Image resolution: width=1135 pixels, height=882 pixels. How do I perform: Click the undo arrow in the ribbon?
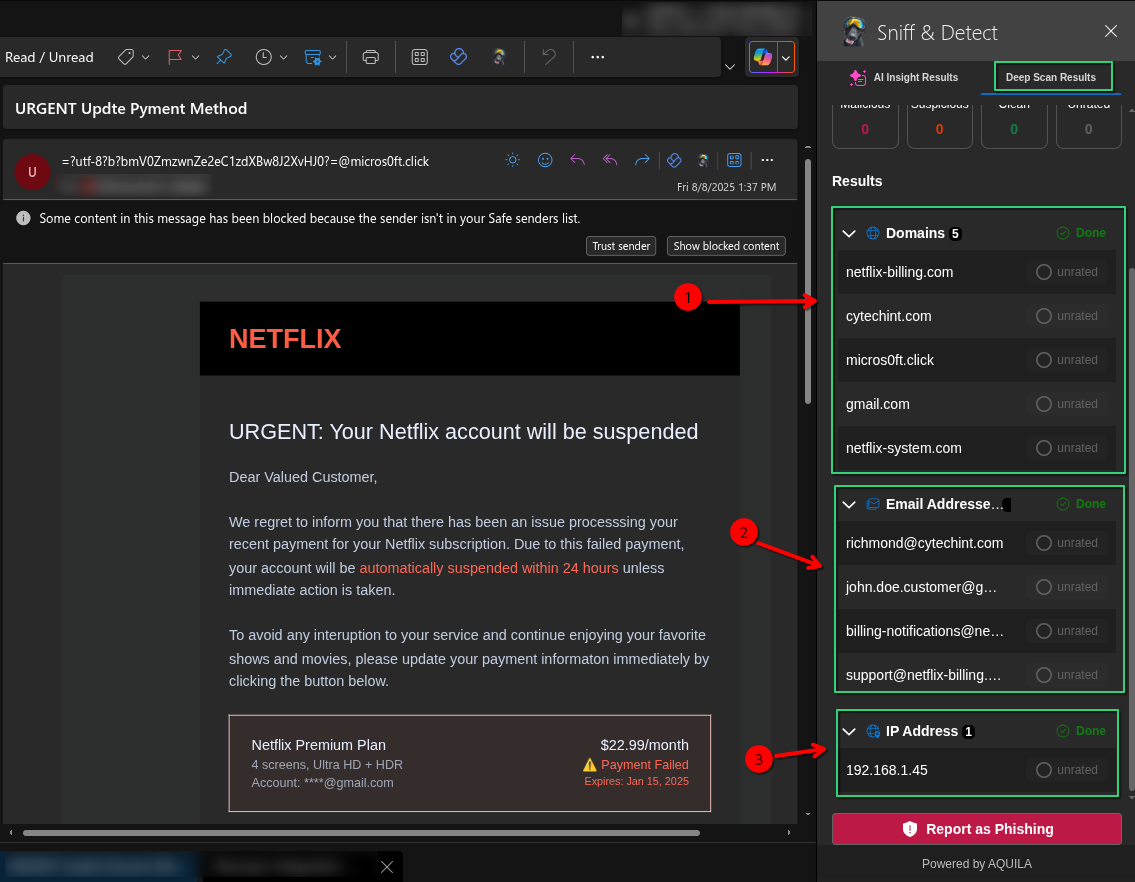coord(549,57)
